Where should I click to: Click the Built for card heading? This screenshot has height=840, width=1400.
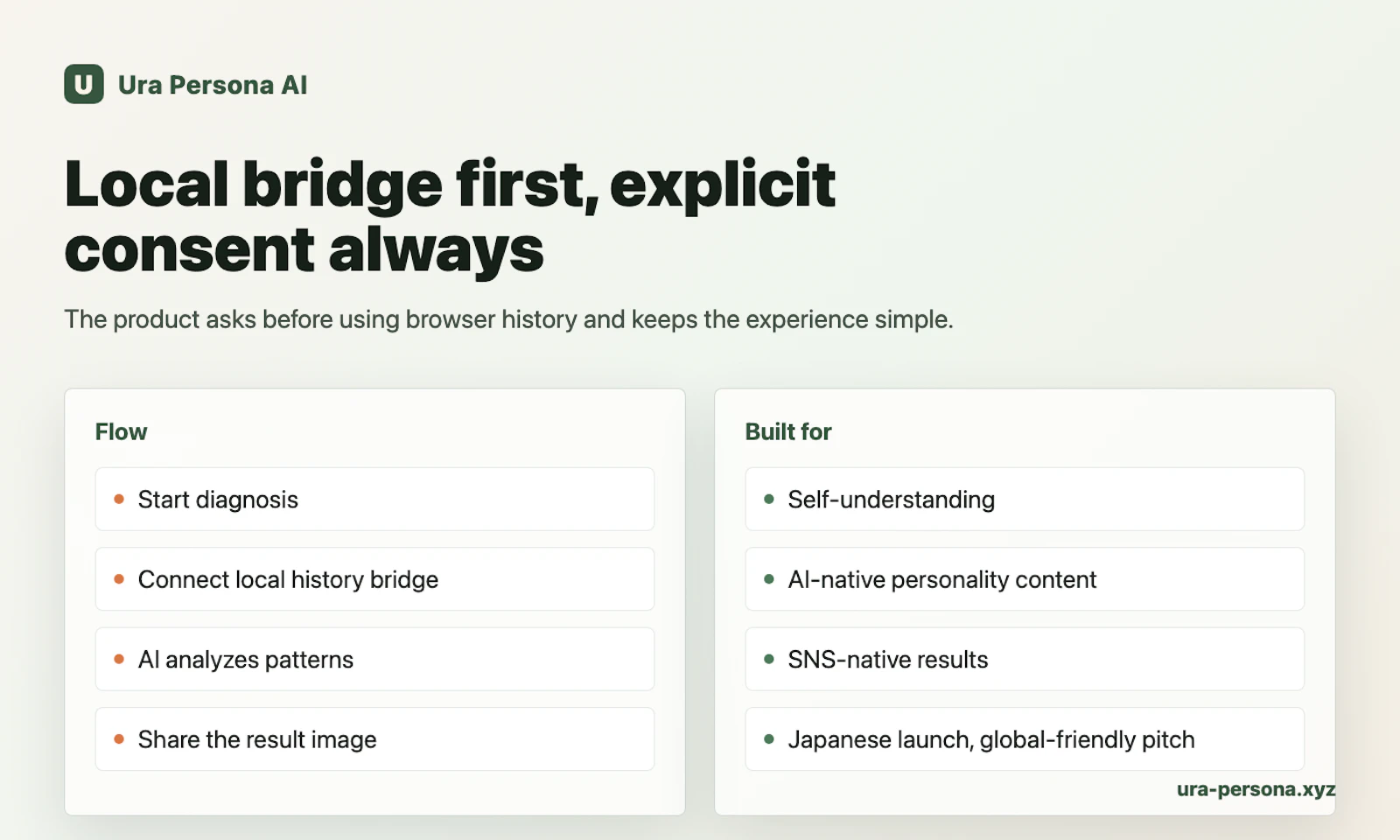pos(788,431)
